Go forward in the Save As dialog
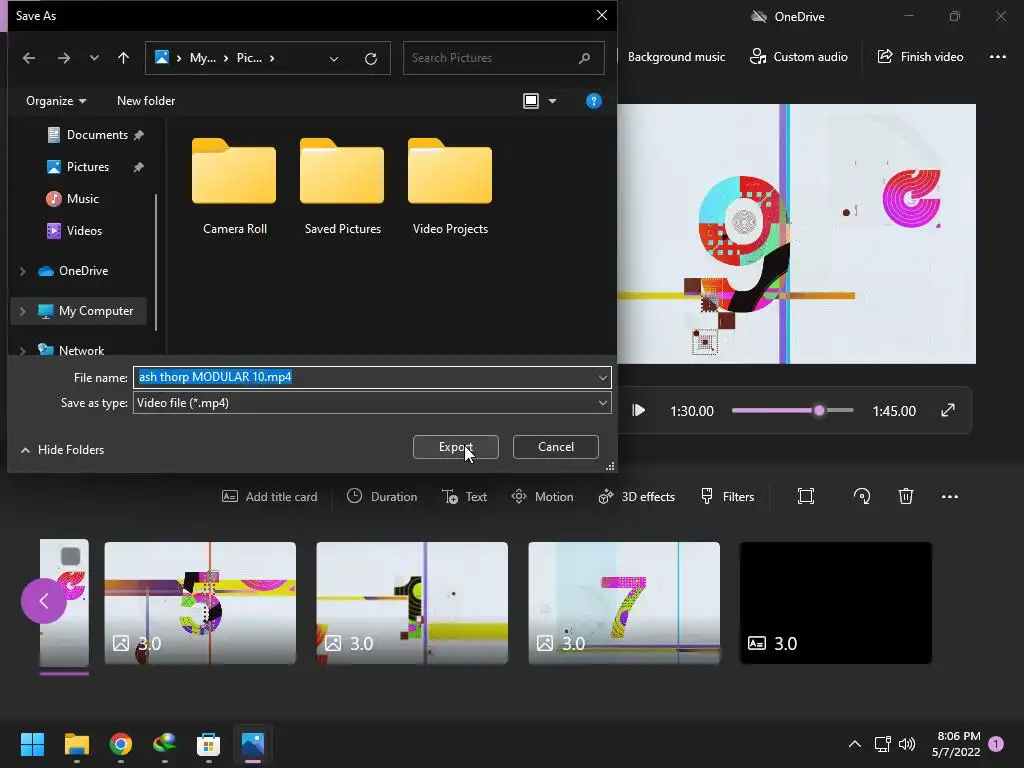Image resolution: width=1024 pixels, height=768 pixels. [x=63, y=58]
